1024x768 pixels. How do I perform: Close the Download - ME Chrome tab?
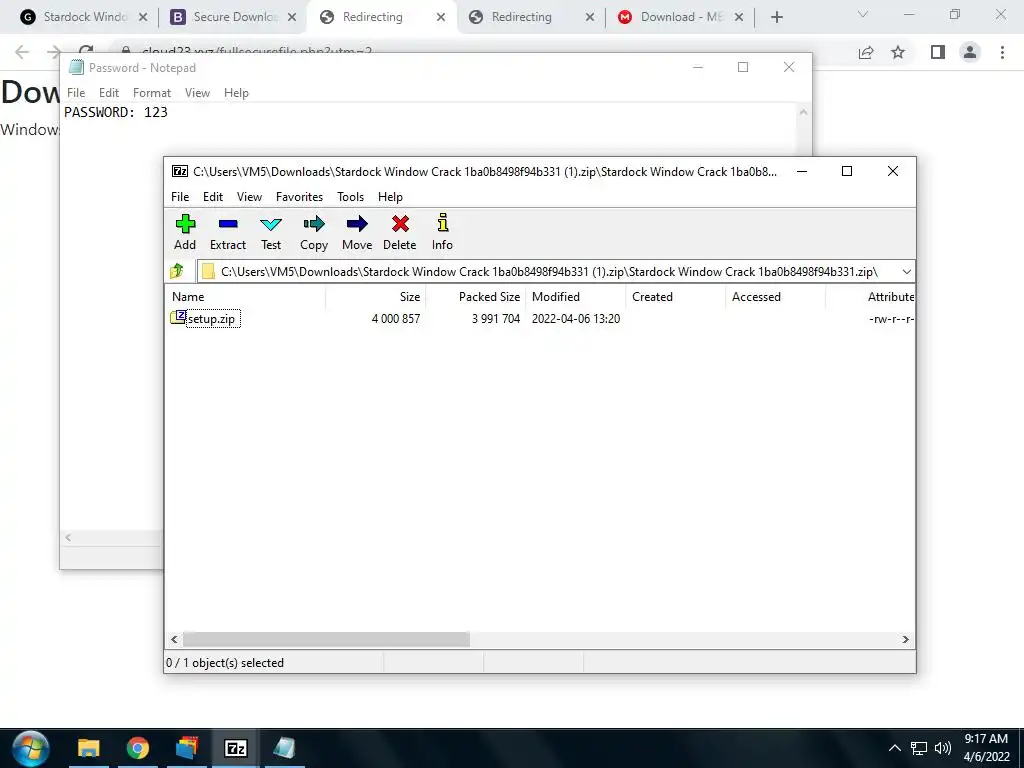click(739, 17)
